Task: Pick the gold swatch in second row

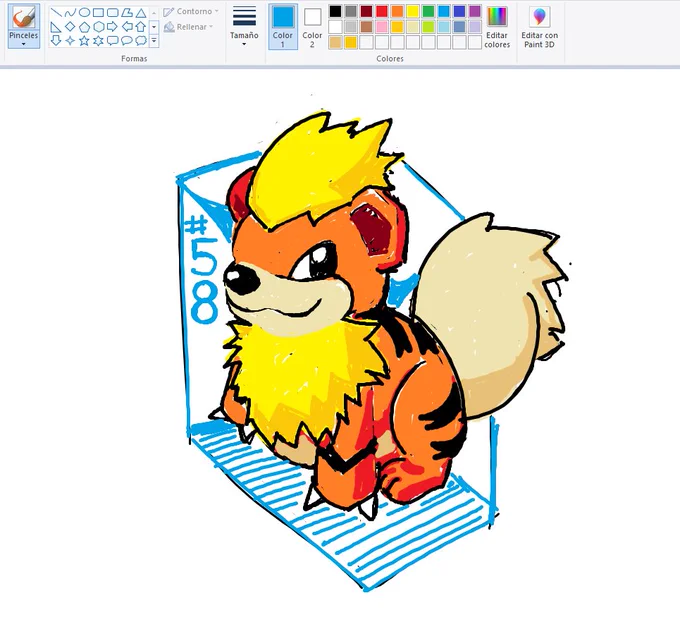Action: pyautogui.click(x=397, y=27)
